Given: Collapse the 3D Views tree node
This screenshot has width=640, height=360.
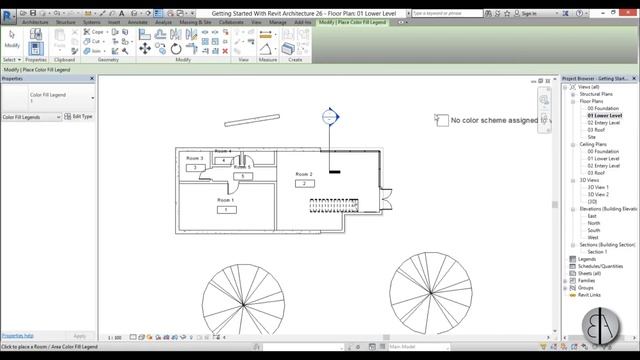Looking at the screenshot, I should click(573, 180).
